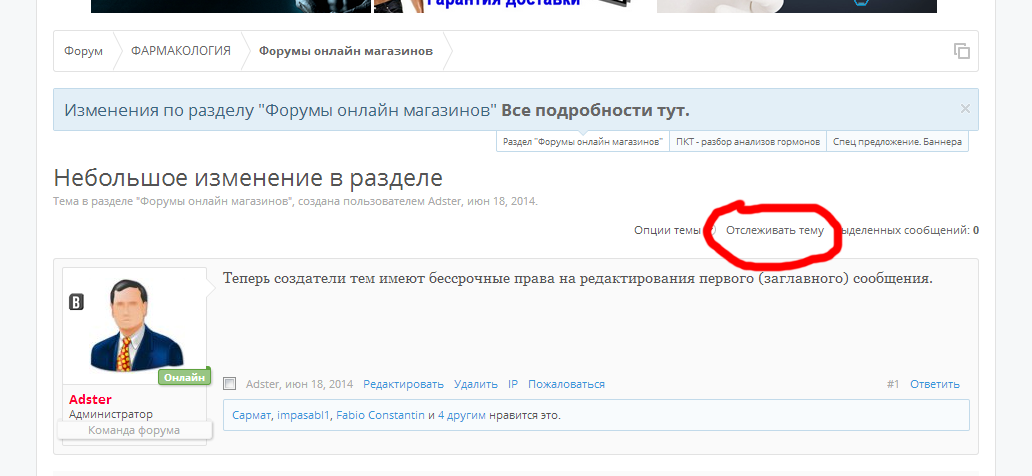Image resolution: width=1032 pixels, height=476 pixels.
Task: Dismiss the notice with the X icon
Action: coord(964,109)
